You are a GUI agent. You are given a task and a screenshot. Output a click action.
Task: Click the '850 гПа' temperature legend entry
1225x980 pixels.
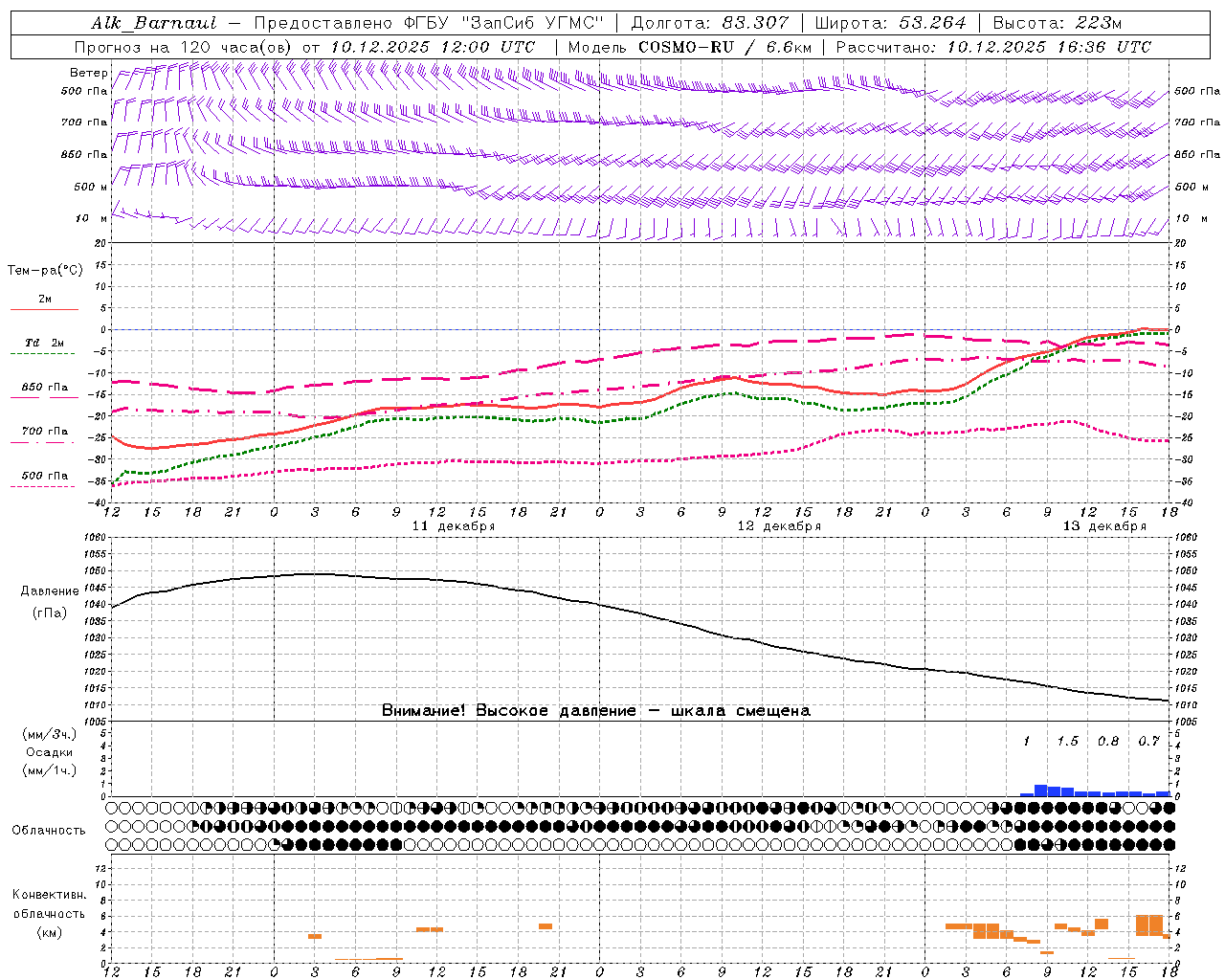click(45, 388)
